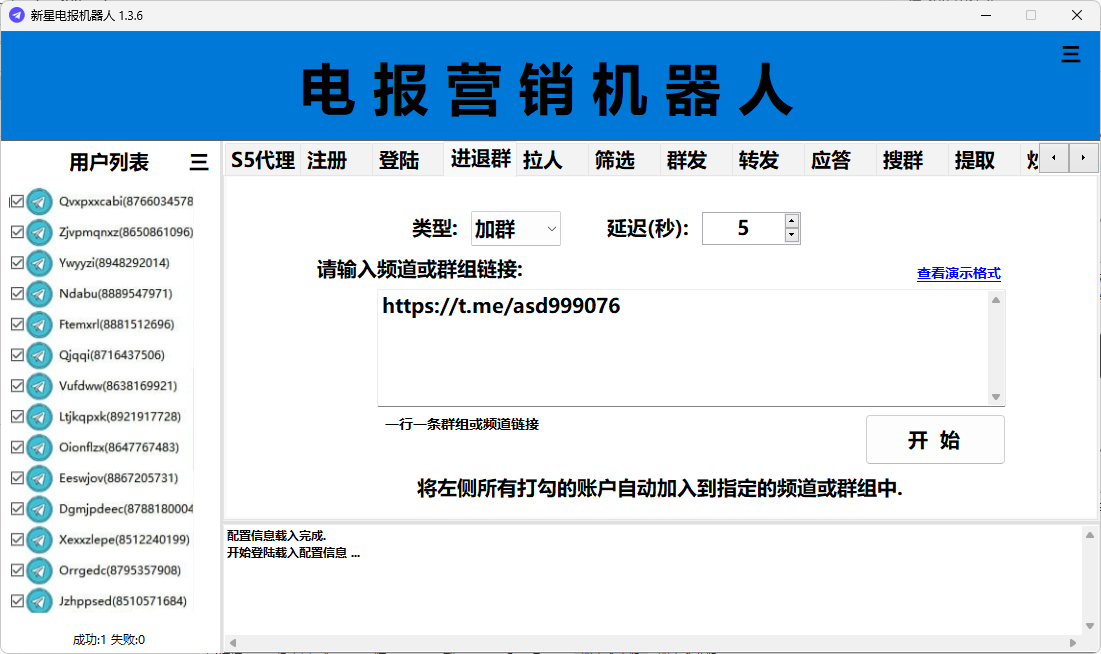Click link box scrollbar up arrow
1101x654 pixels.
click(996, 300)
